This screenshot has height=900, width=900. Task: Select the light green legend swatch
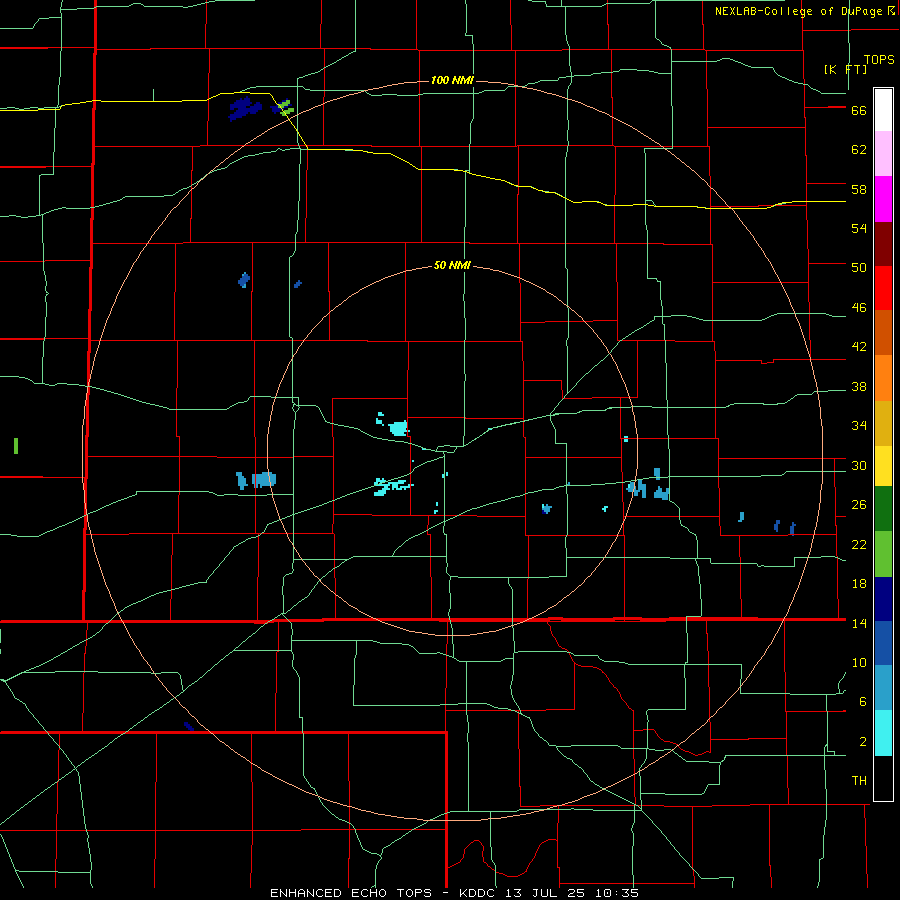(x=883, y=554)
